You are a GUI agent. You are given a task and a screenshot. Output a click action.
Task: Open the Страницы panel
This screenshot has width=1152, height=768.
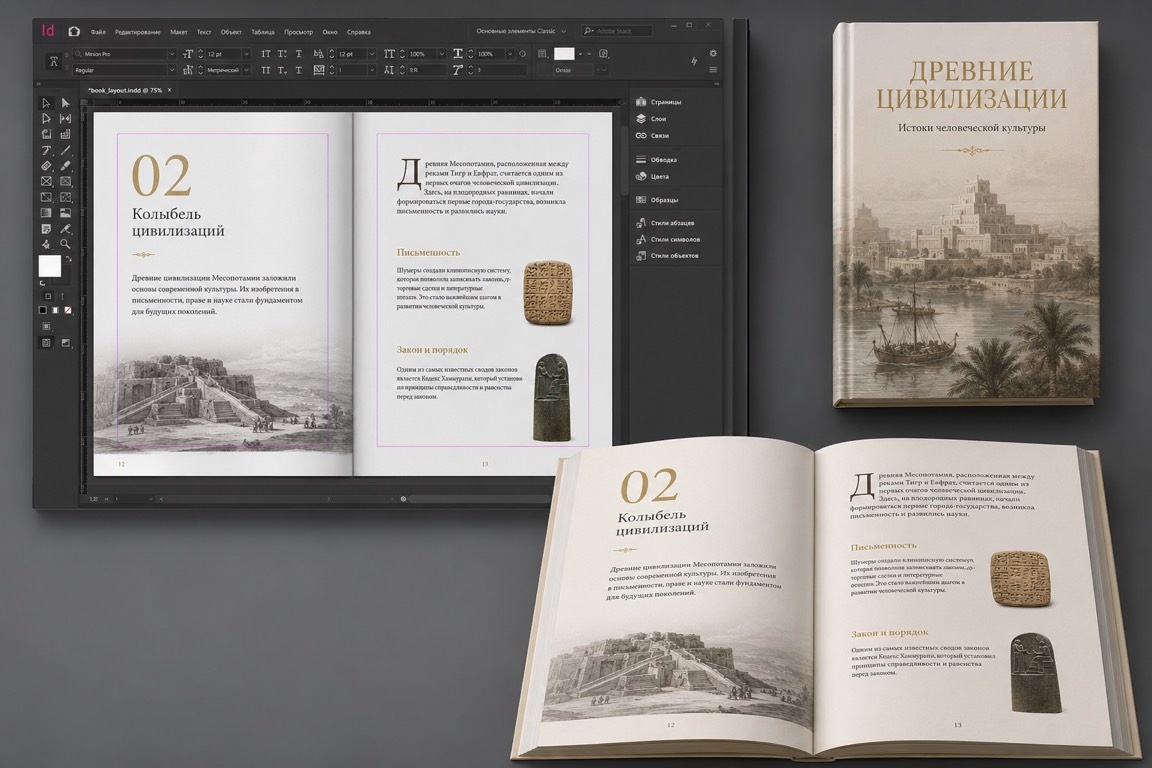[x=659, y=102]
